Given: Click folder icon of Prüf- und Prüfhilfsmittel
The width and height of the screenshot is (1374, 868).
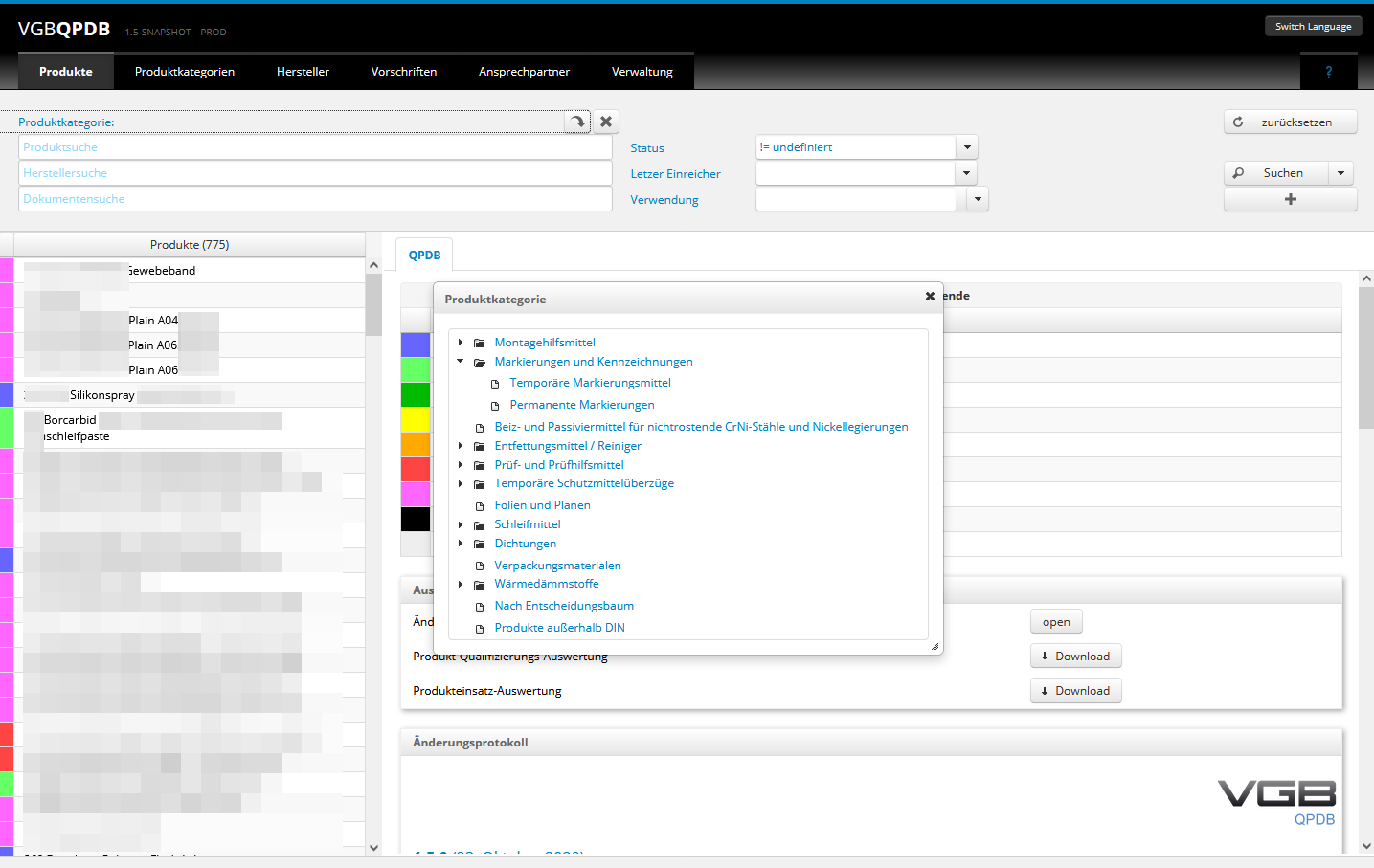Looking at the screenshot, I should pyautogui.click(x=480, y=465).
